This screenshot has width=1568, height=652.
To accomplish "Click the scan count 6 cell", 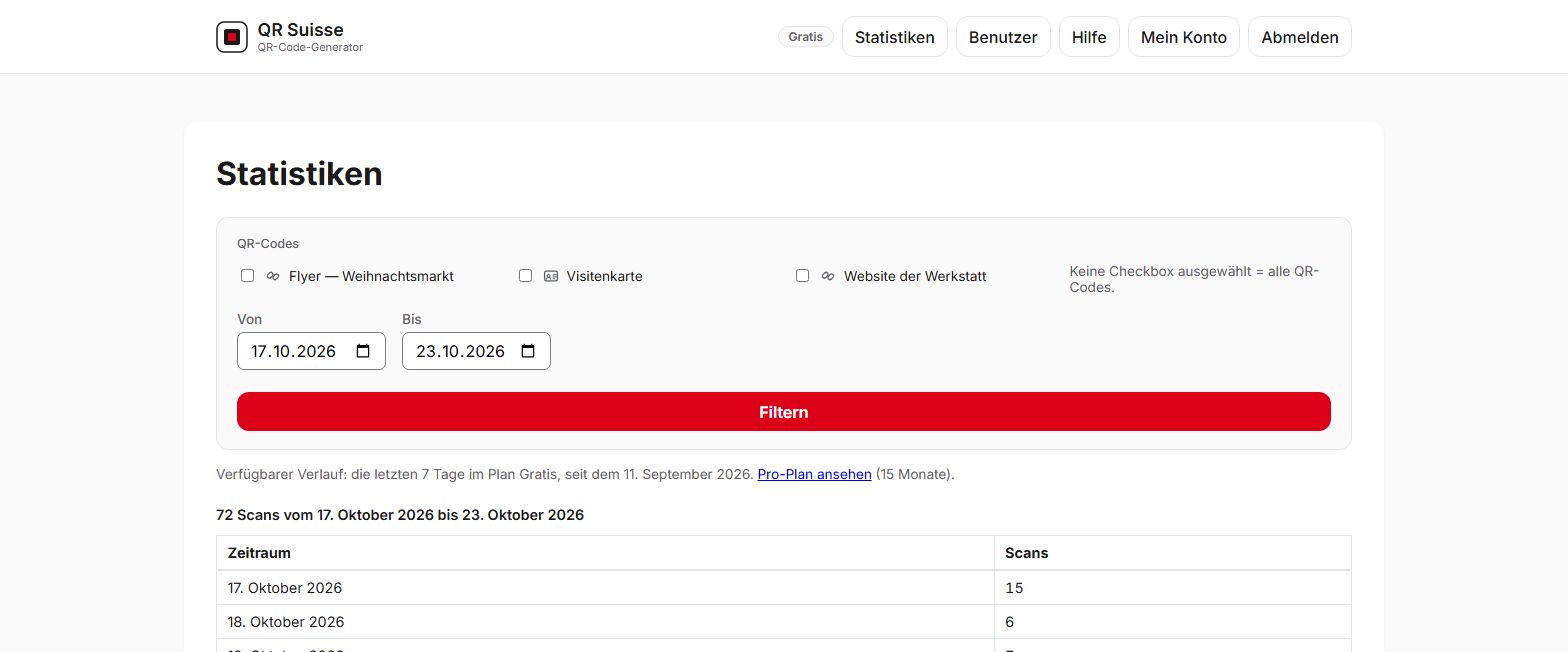I will (x=1172, y=622).
